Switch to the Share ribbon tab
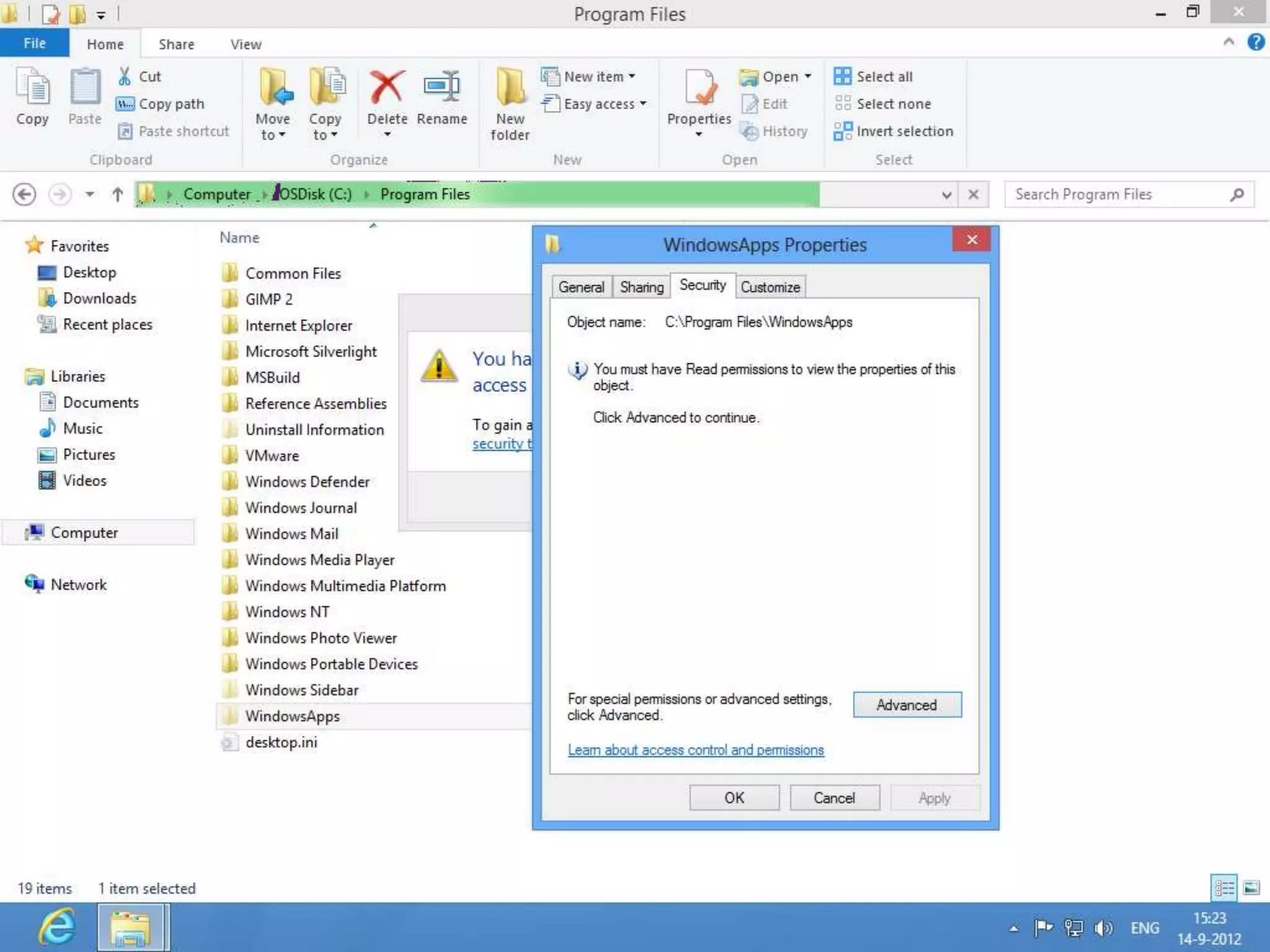The width and height of the screenshot is (1270, 952). [x=176, y=44]
